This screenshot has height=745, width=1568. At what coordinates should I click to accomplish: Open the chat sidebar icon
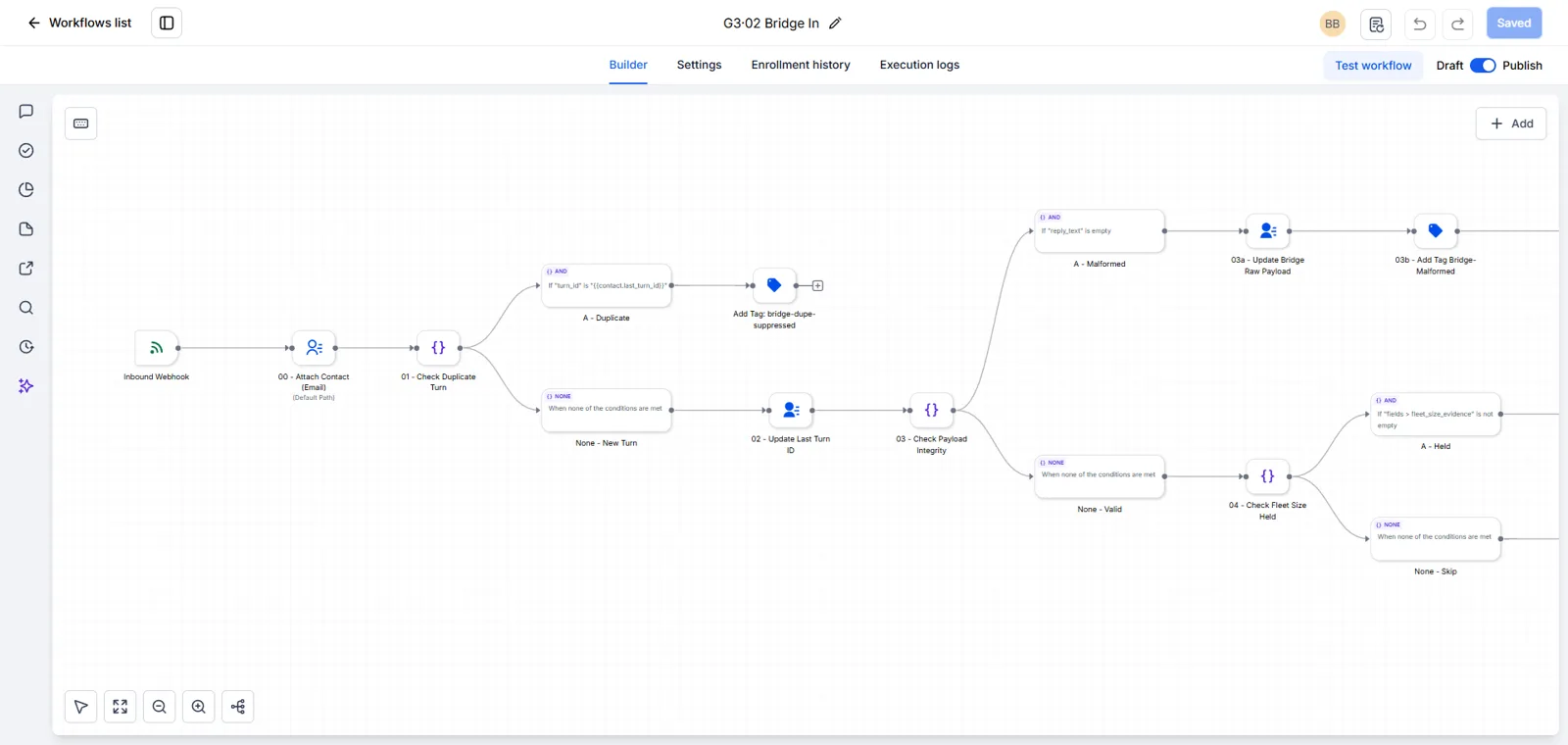26,112
